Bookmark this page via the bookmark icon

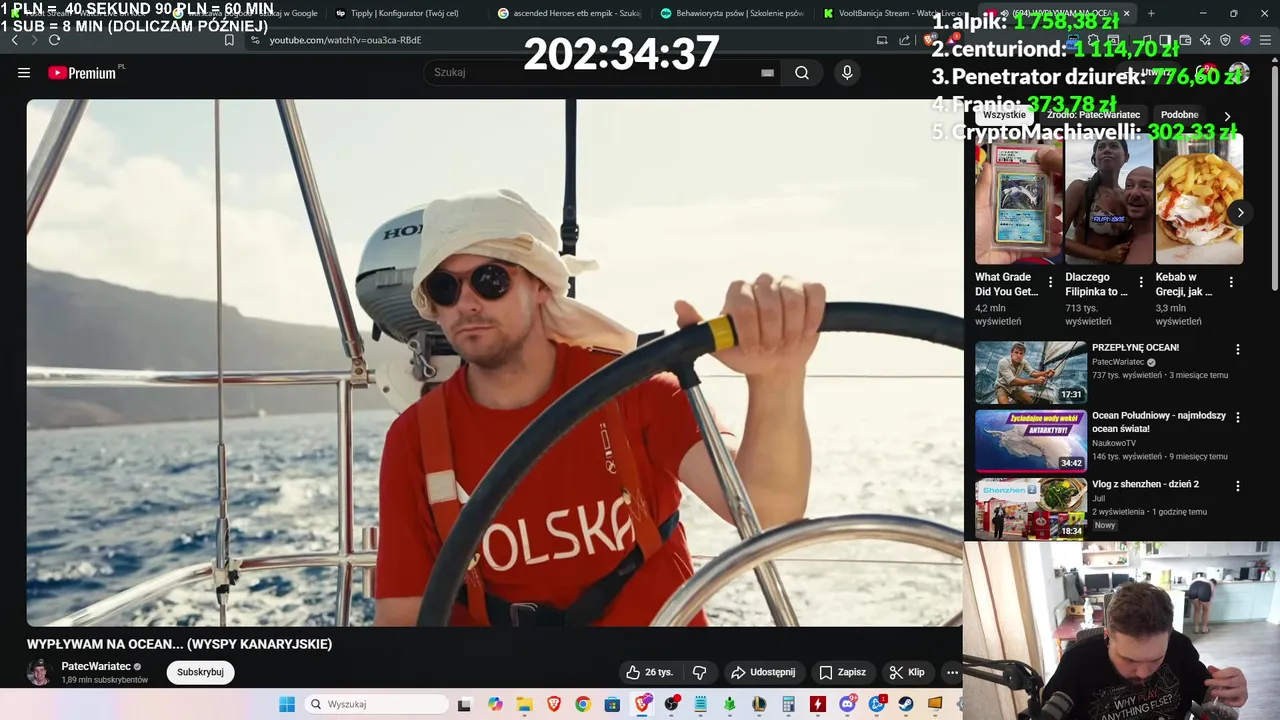(x=229, y=40)
